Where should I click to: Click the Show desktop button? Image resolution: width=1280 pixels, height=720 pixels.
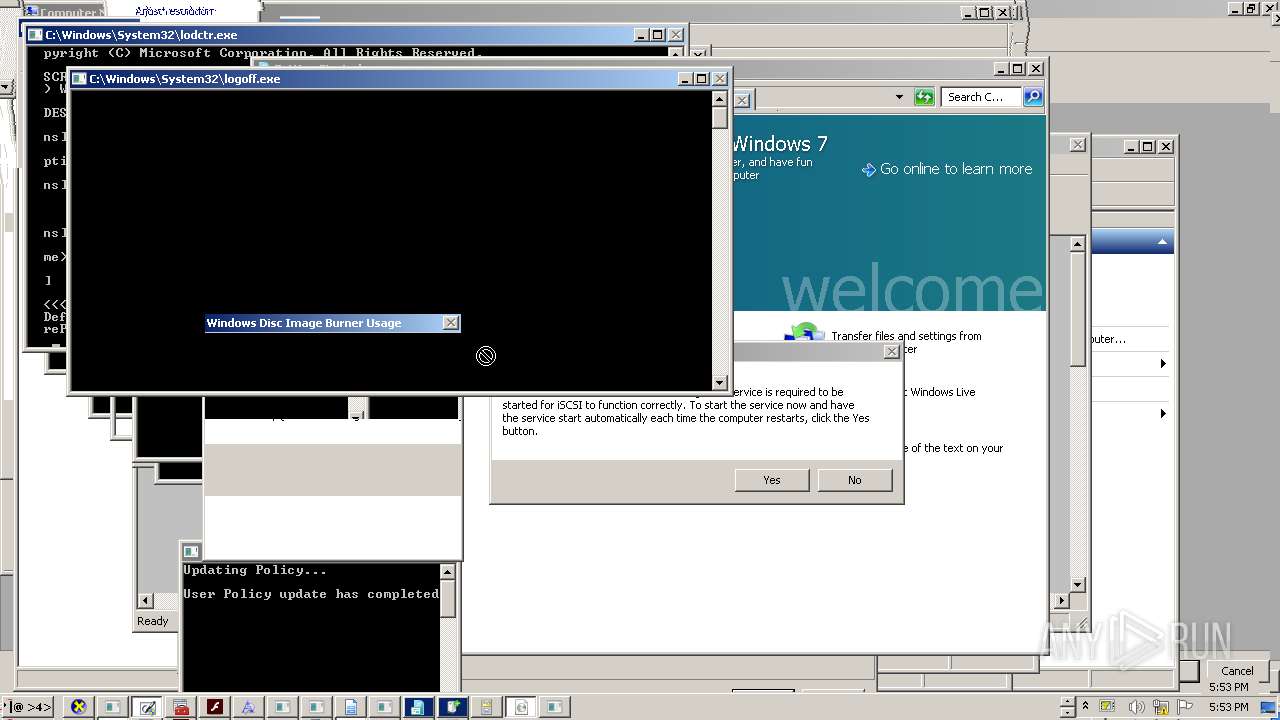coord(1270,707)
